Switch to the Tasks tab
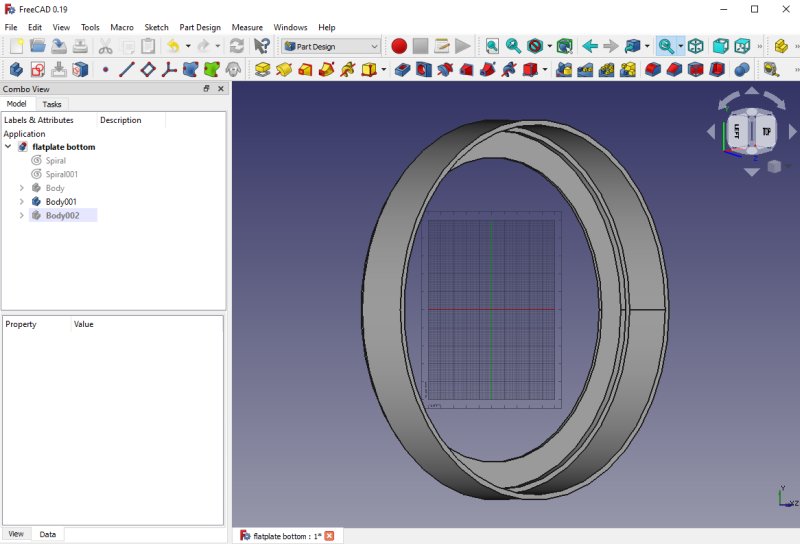Image resolution: width=800 pixels, height=544 pixels. click(52, 104)
